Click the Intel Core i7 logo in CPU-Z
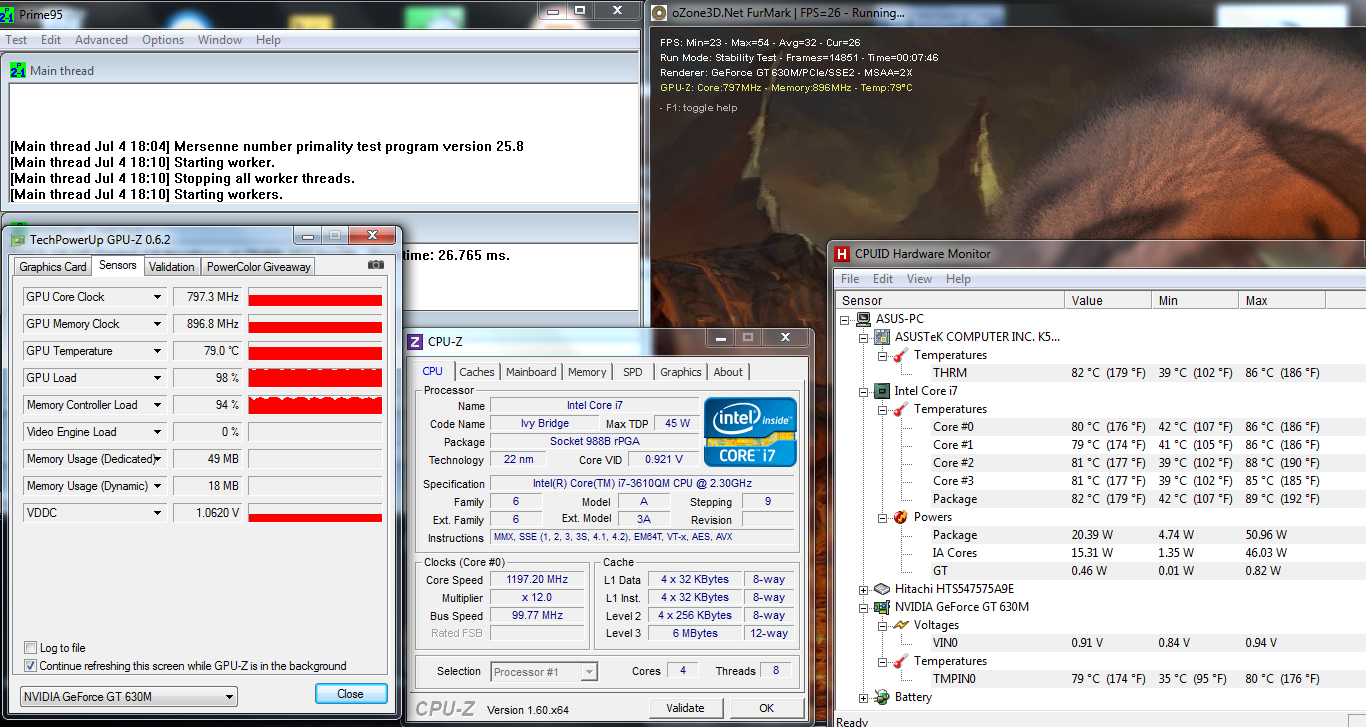 (750, 432)
